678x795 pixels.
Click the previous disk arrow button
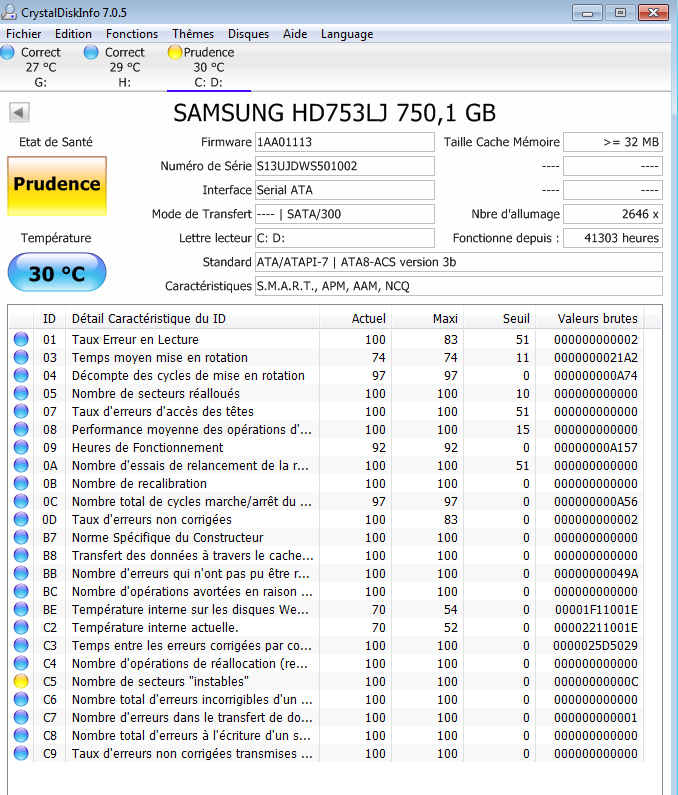coord(19,112)
